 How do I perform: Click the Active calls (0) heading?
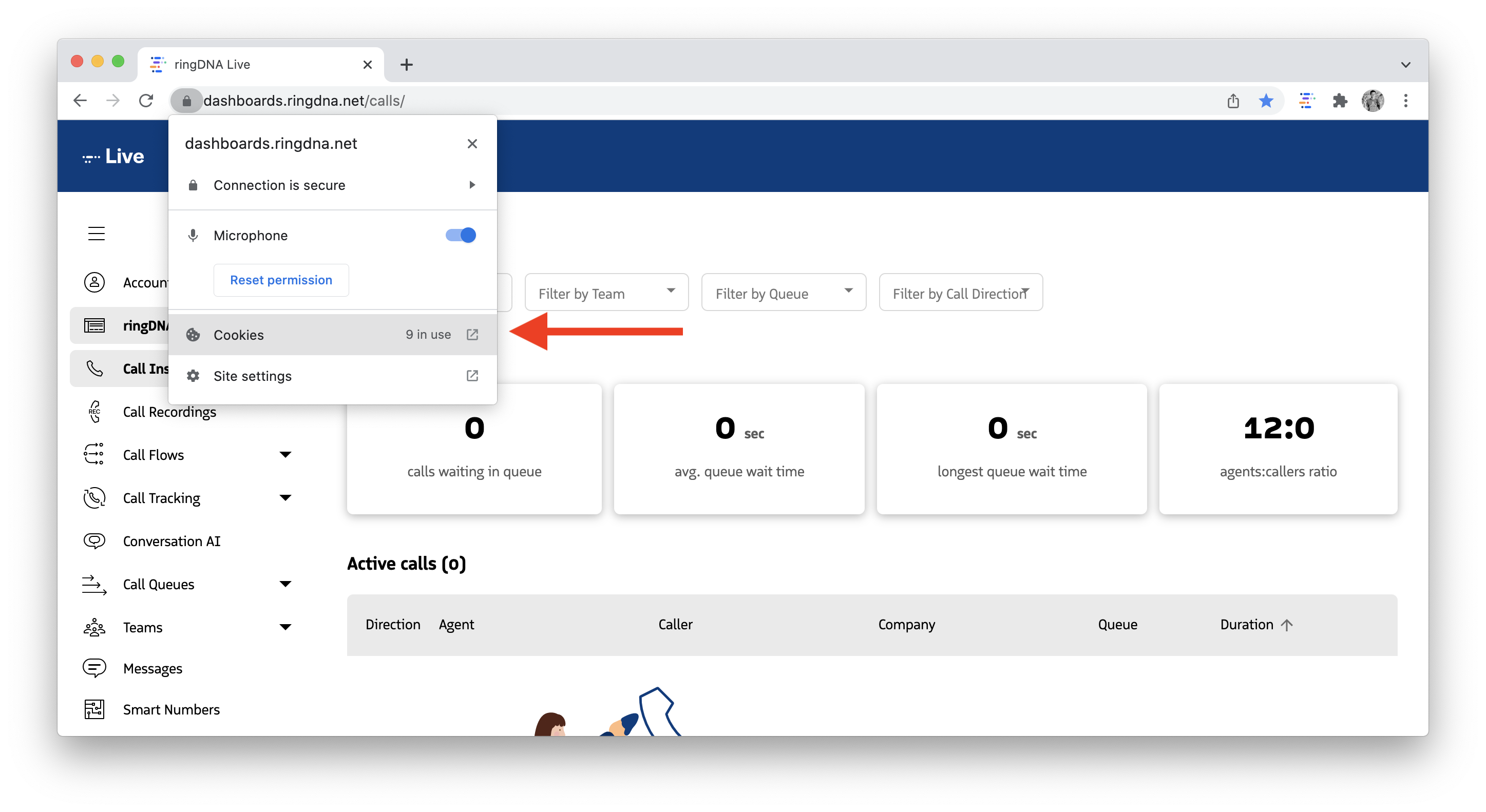click(x=407, y=564)
